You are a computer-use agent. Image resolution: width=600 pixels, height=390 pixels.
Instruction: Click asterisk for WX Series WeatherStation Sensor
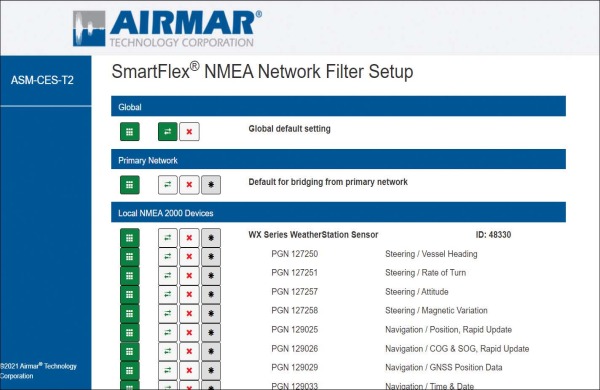[x=211, y=238]
